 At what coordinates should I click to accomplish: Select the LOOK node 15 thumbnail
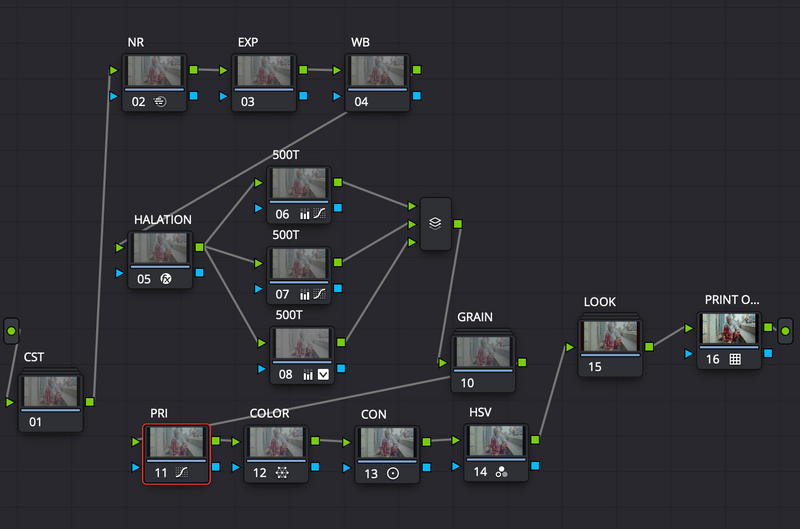[x=610, y=336]
